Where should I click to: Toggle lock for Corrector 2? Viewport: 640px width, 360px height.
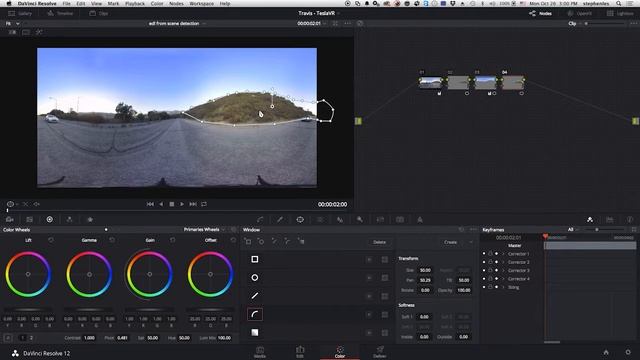[490, 262]
